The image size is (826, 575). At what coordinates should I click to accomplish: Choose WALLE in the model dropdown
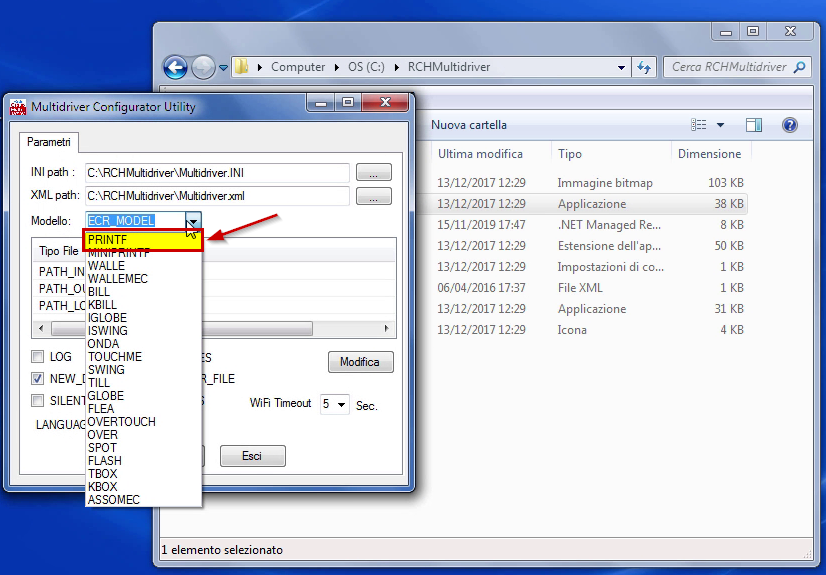(x=143, y=266)
